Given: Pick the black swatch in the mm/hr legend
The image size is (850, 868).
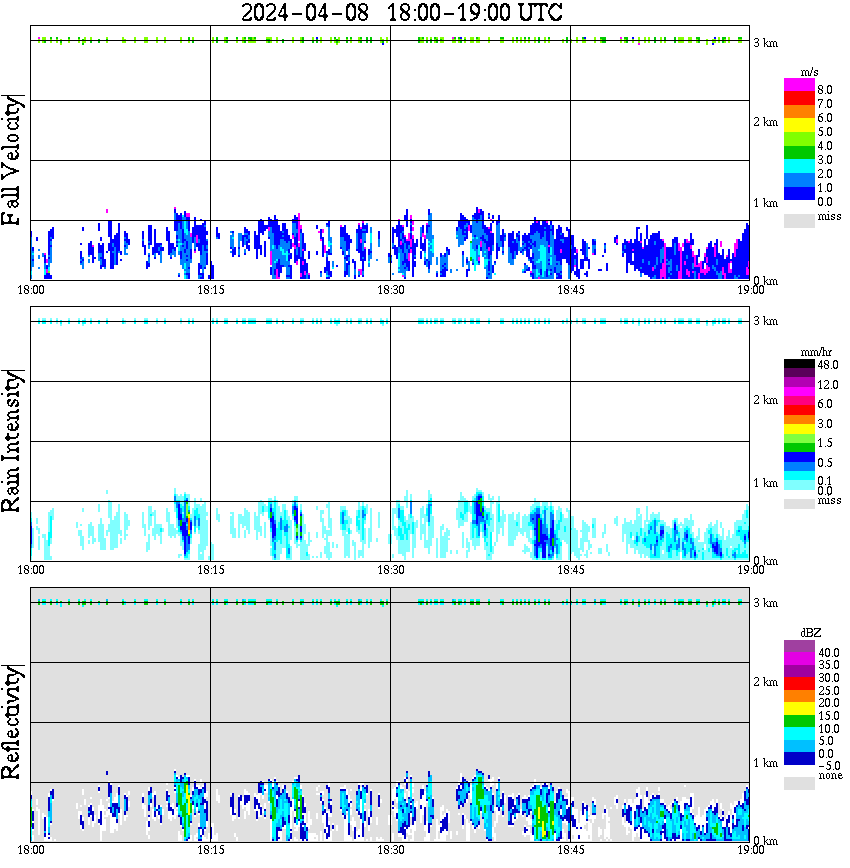Looking at the screenshot, I should click(799, 364).
